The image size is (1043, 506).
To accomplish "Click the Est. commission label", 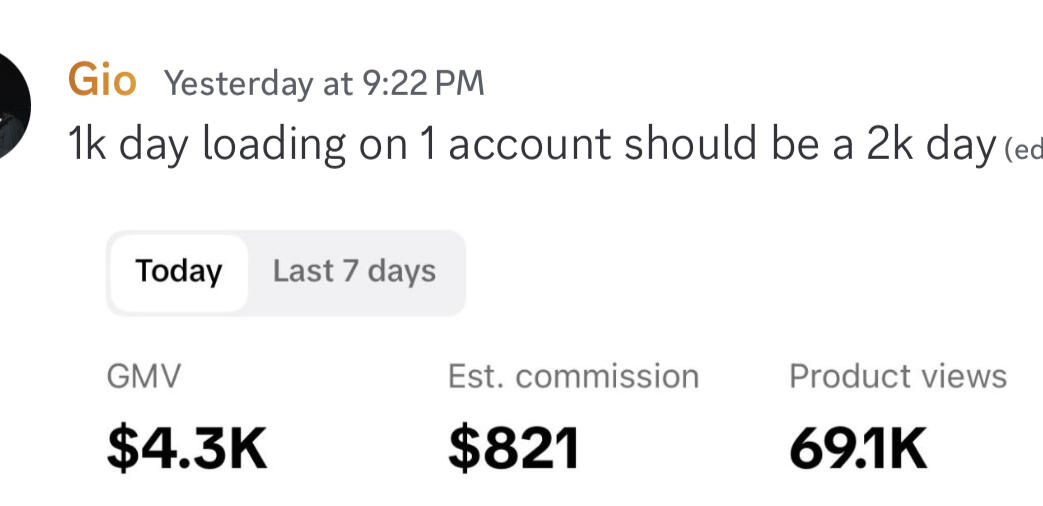I will pyautogui.click(x=573, y=377).
